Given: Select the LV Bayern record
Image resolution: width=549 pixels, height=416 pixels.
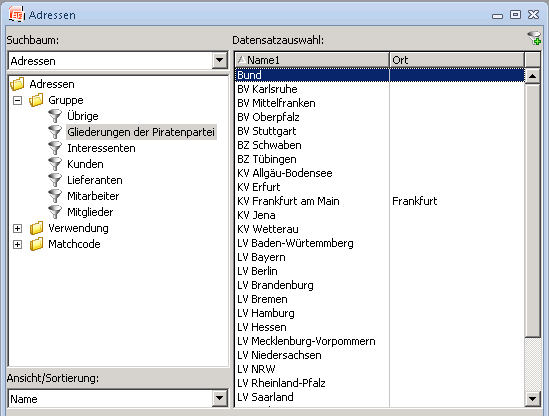Looking at the screenshot, I should tap(380, 257).
